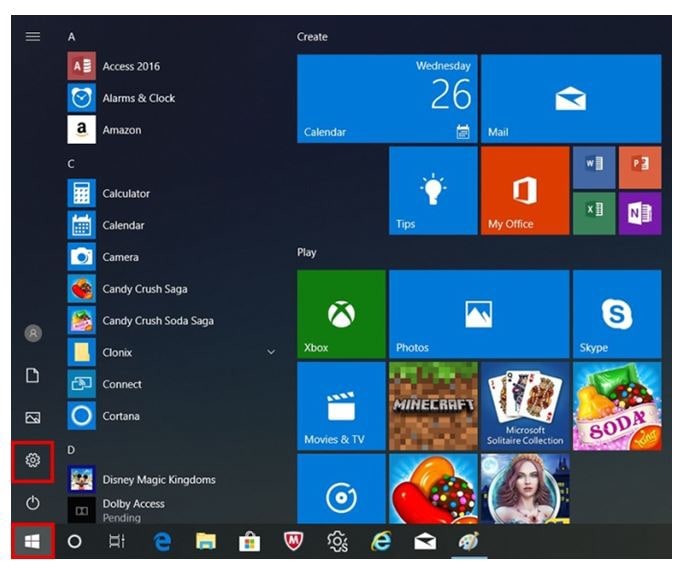The image size is (687, 573).
Task: Click the user account avatar
Action: [33, 333]
